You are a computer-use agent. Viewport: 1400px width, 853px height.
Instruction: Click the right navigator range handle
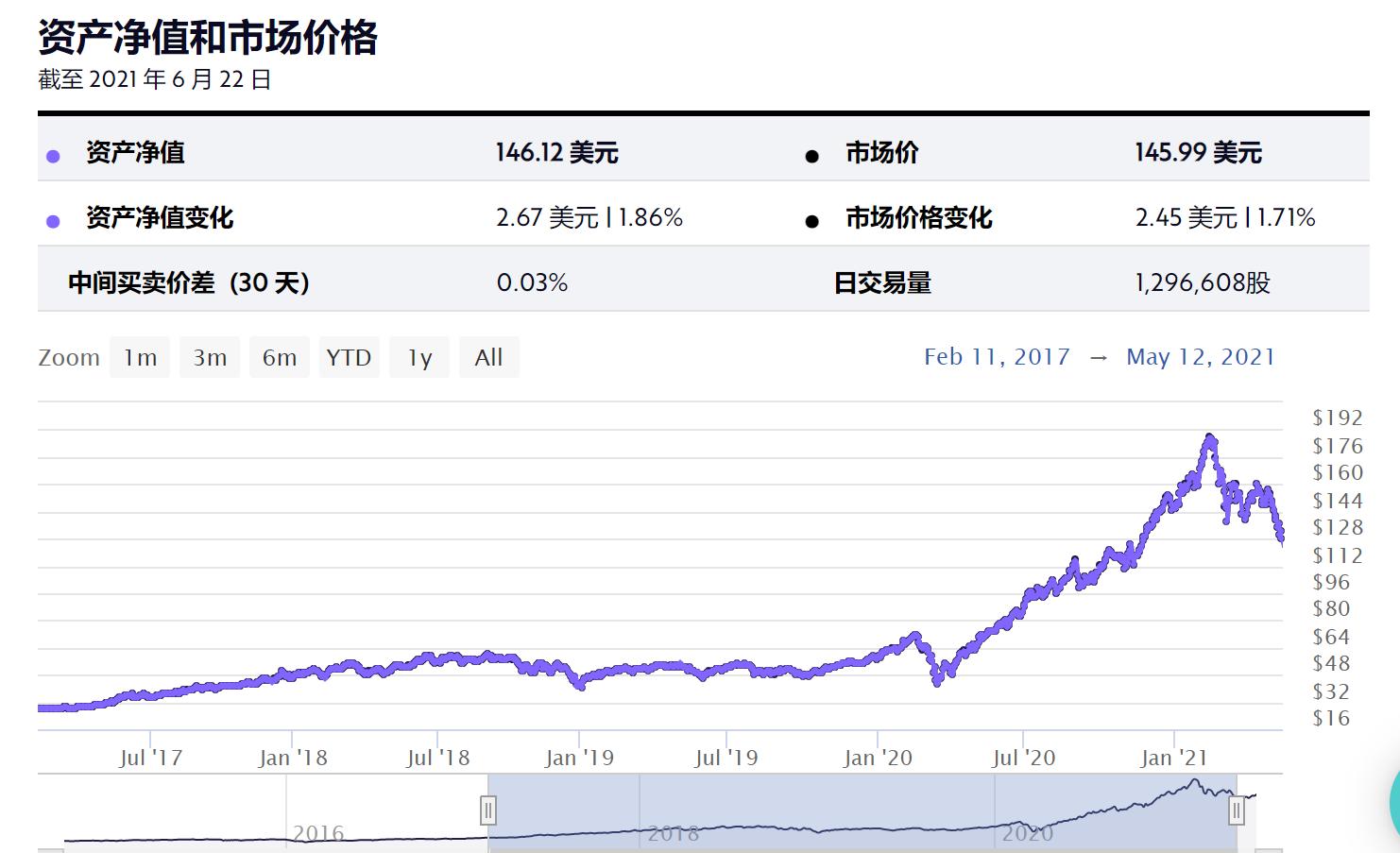[x=1236, y=810]
